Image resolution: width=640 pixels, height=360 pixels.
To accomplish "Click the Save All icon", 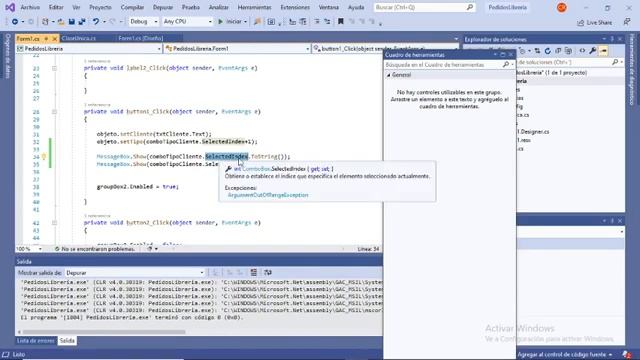I will (x=82, y=22).
